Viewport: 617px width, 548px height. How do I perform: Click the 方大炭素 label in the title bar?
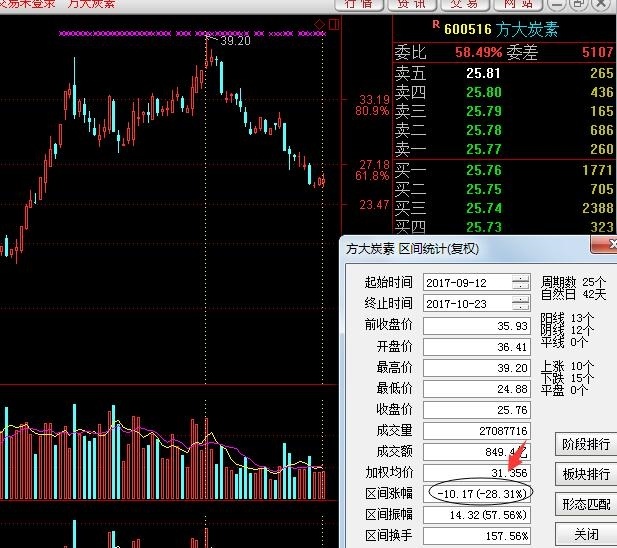pyautogui.click(x=91, y=4)
